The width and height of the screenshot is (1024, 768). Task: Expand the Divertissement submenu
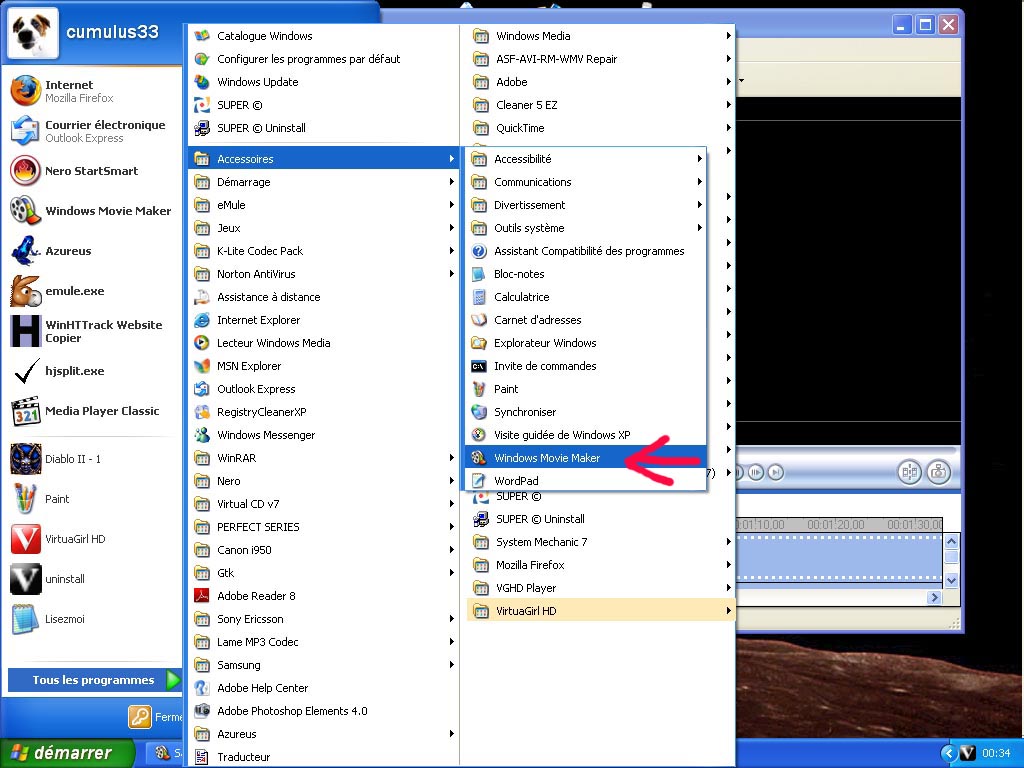tap(586, 205)
